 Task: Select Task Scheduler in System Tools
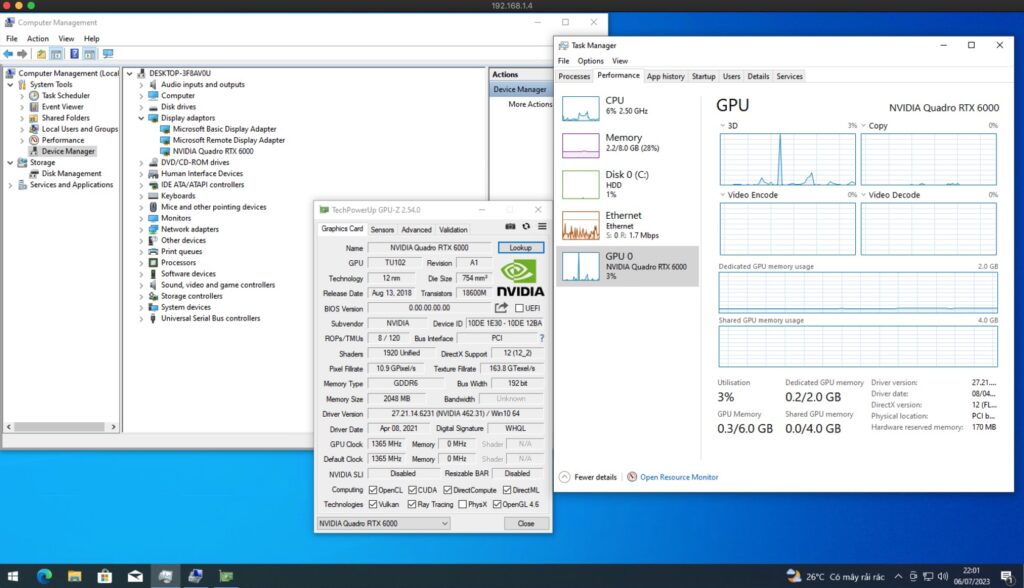(x=65, y=95)
